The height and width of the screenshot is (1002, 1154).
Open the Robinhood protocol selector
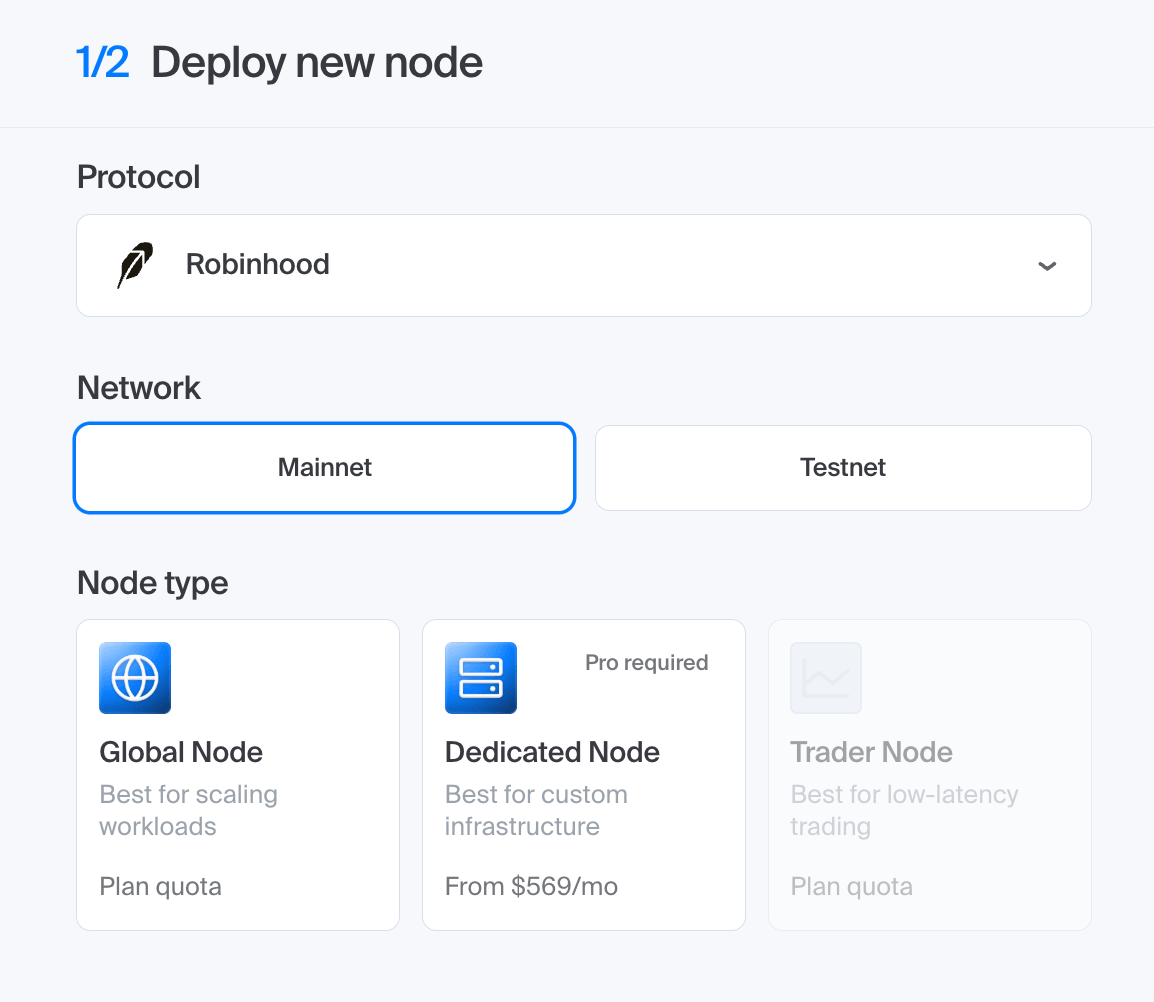584,266
